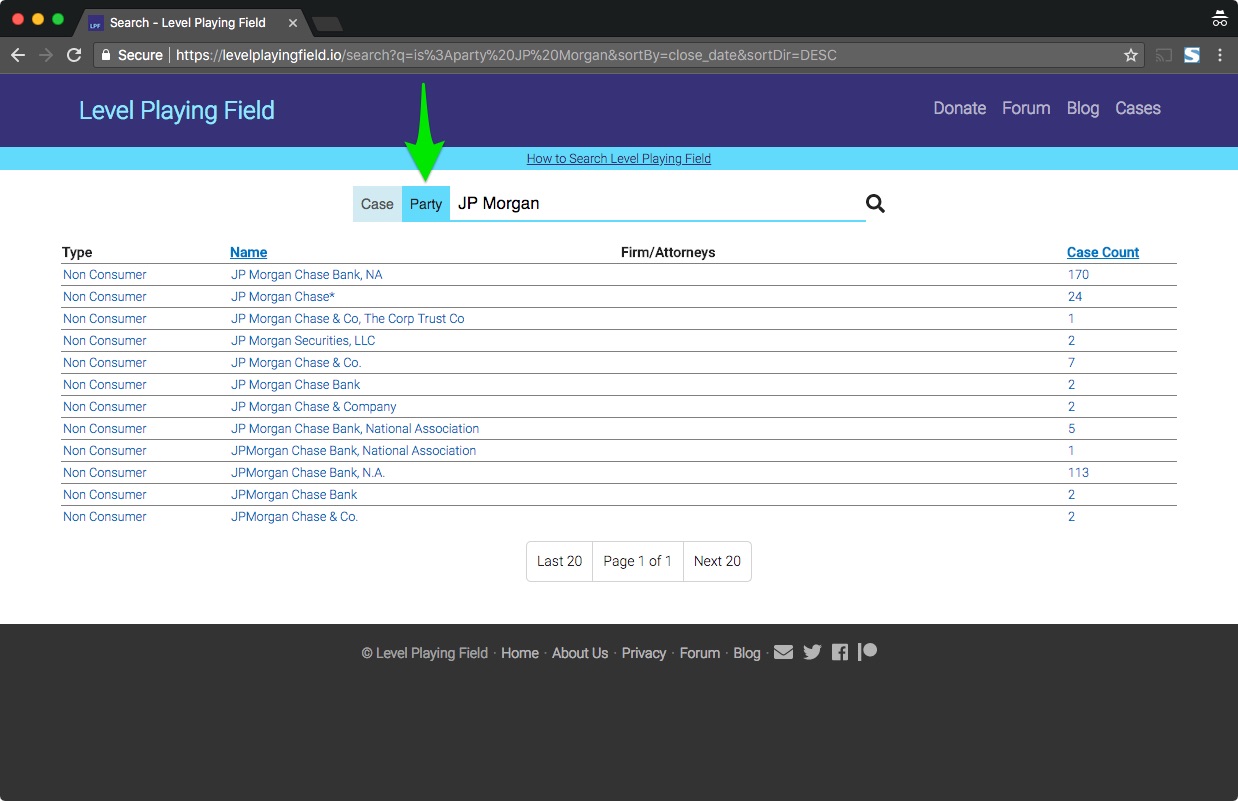Open the Forum link in the header
The image size is (1238, 801).
(1026, 108)
